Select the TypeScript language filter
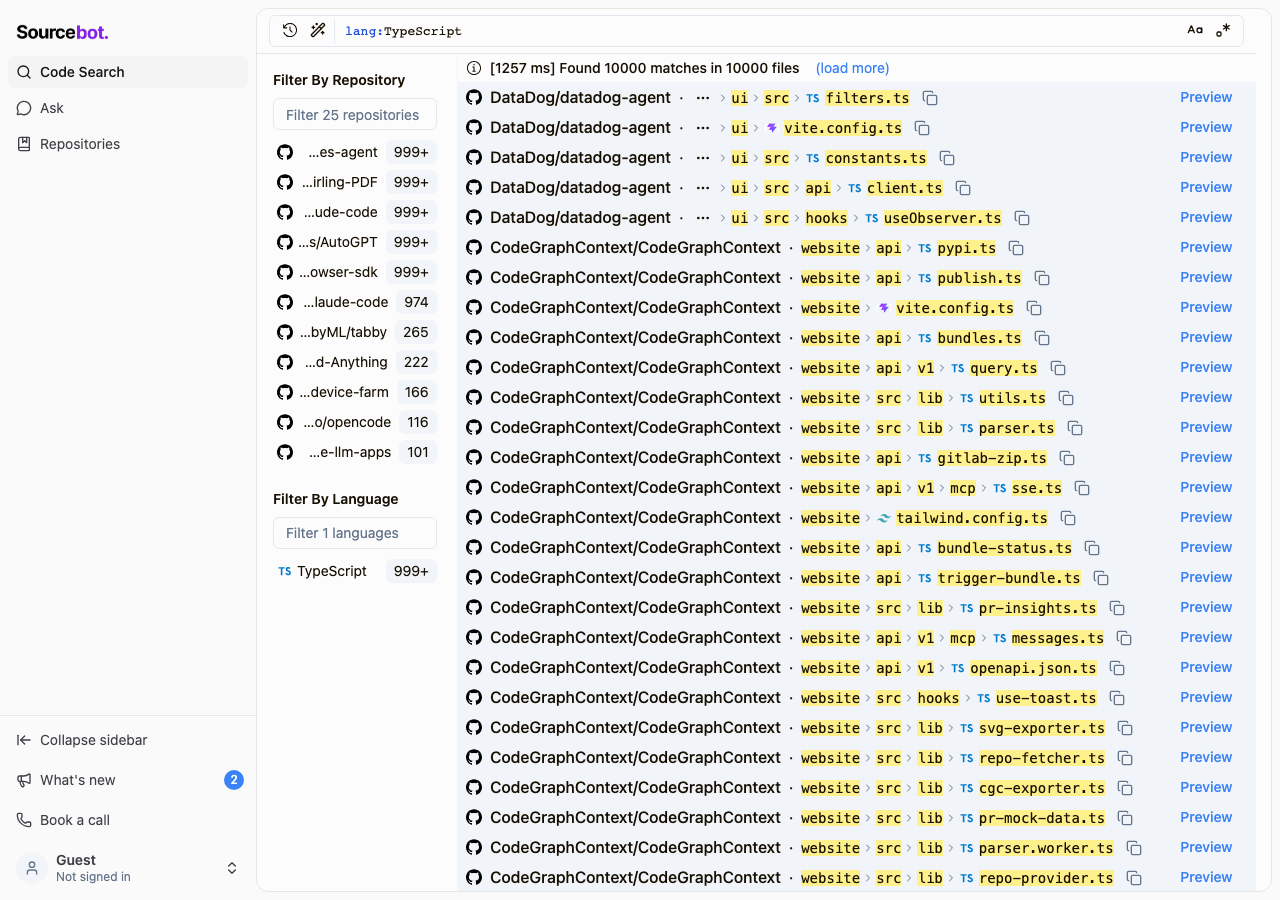 pyautogui.click(x=355, y=571)
